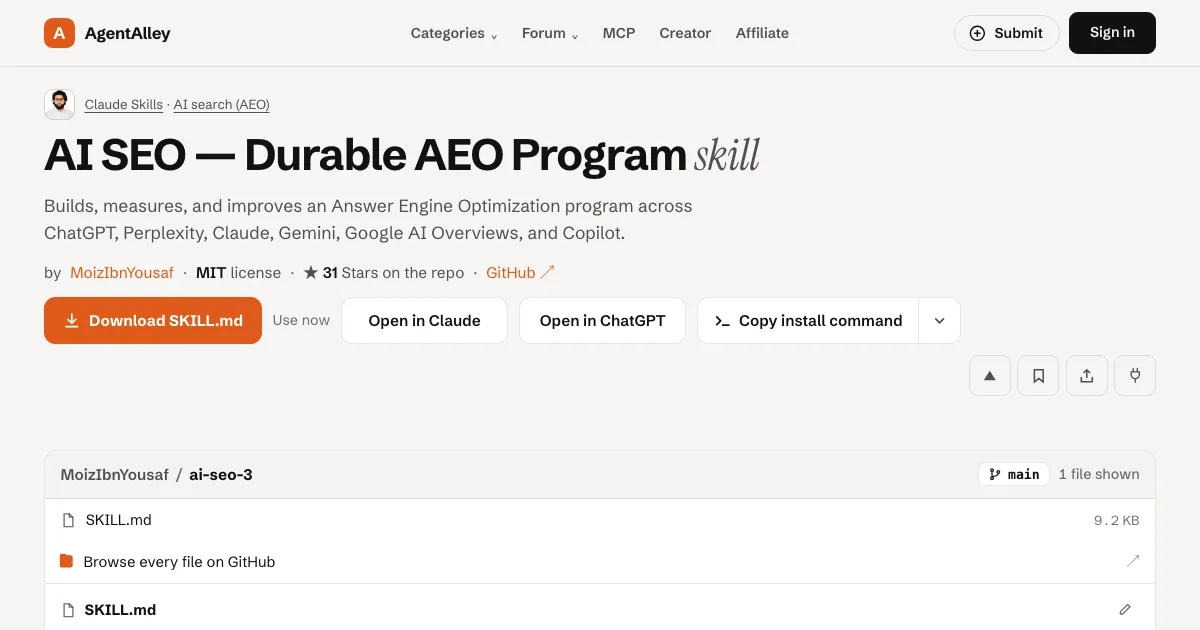
Task: Follow the Claude Skills breadcrumb link
Action: click(124, 105)
